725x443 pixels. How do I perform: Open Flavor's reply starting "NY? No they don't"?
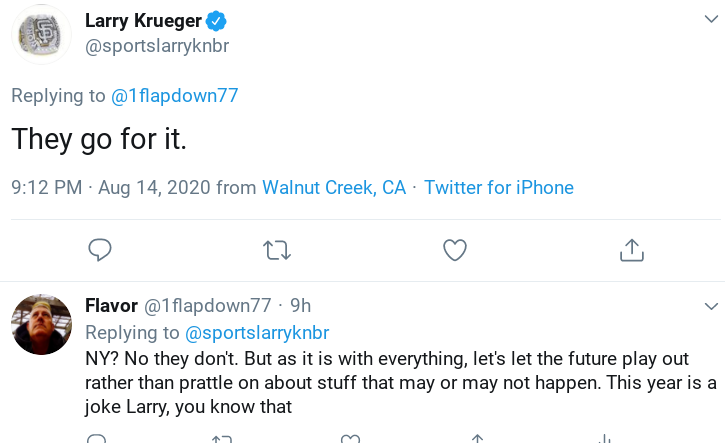click(400, 383)
